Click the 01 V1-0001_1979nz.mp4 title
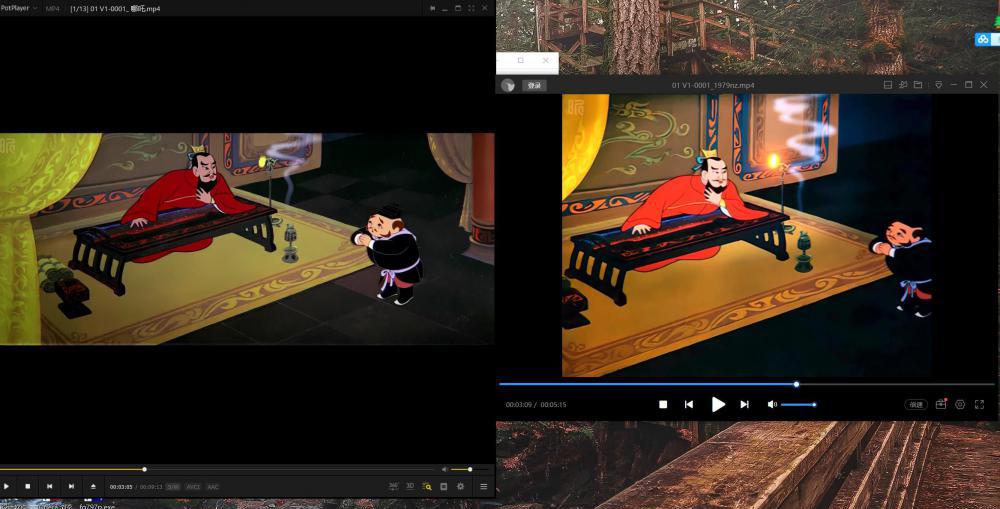1000x509 pixels. pyautogui.click(x=713, y=85)
